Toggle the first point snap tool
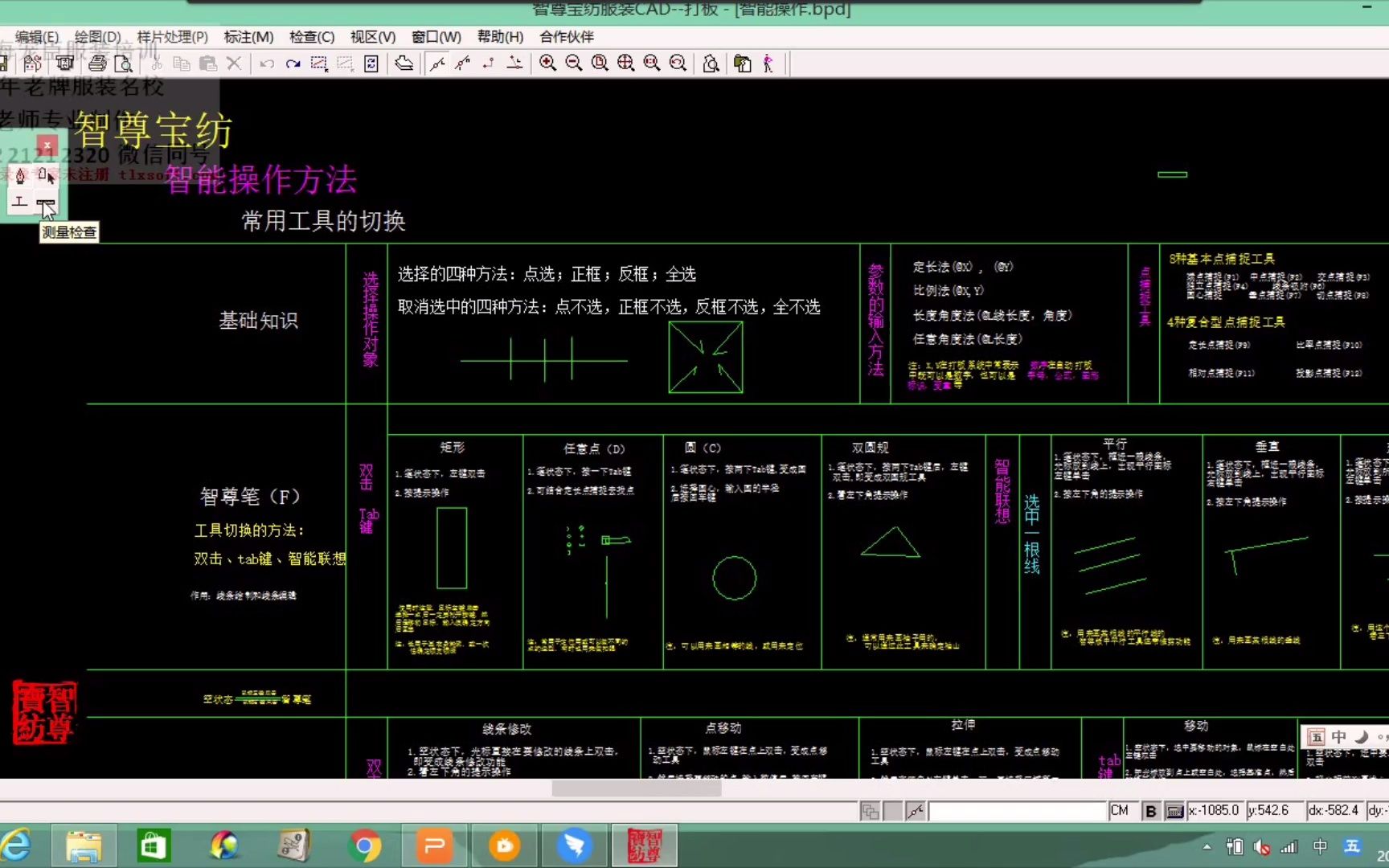 437,63
